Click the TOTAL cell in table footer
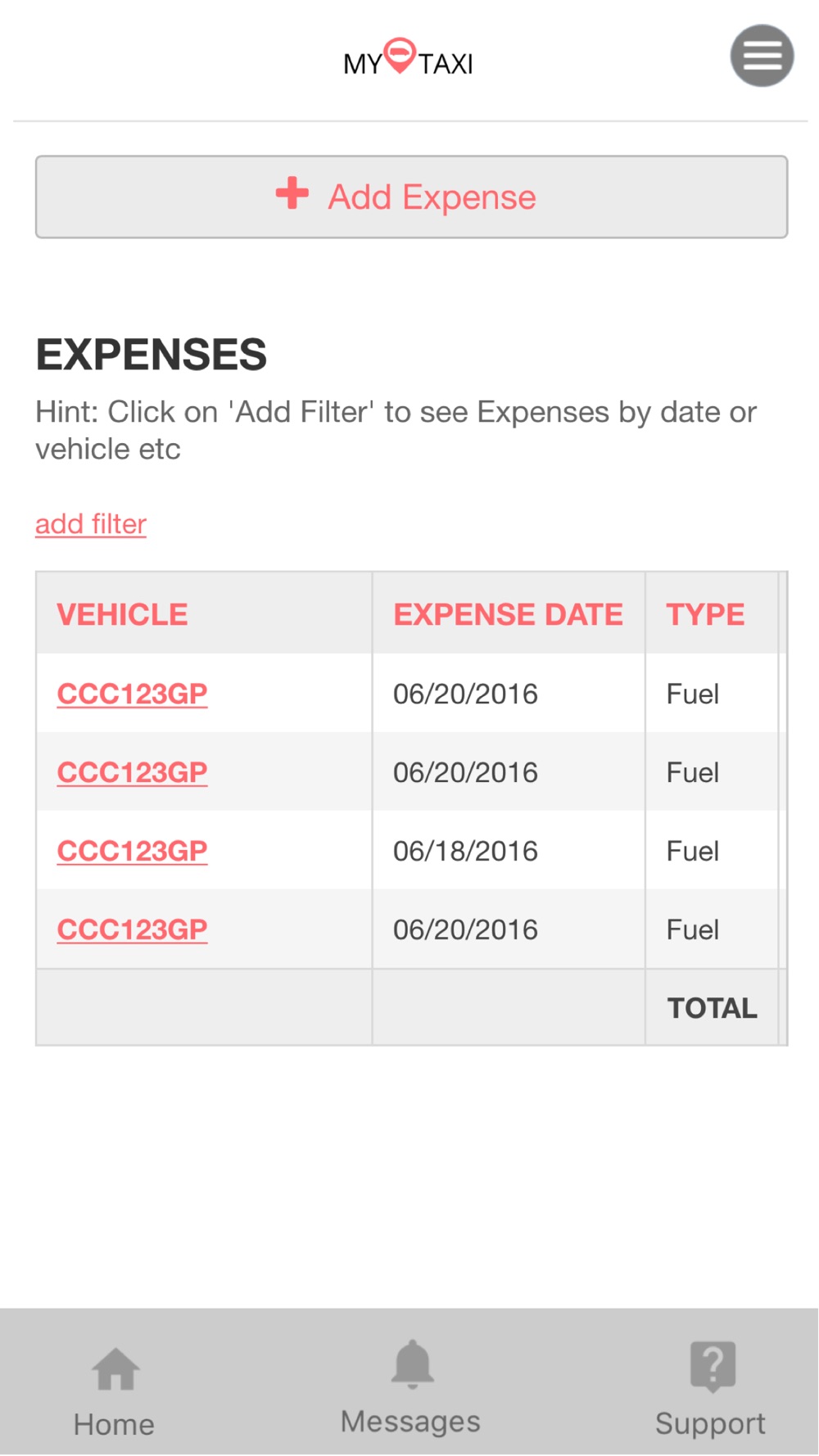This screenshot has width=819, height=1456. coord(712,1008)
